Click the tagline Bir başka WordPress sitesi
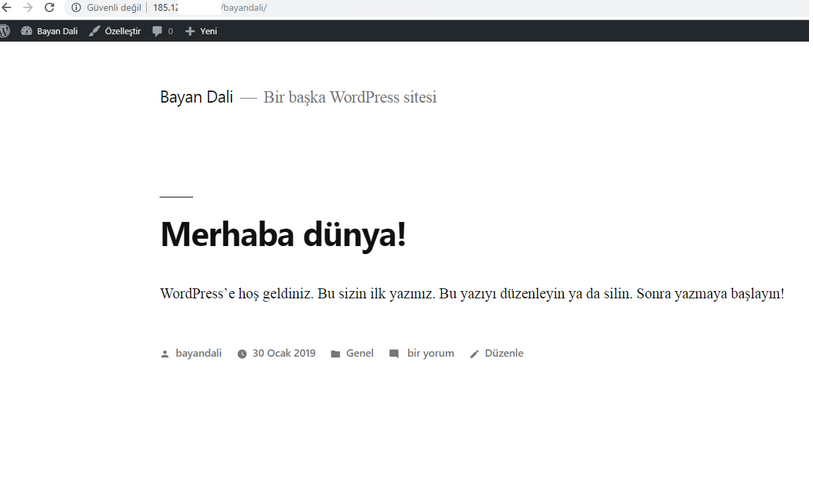This screenshot has height=491, width=813. (x=350, y=97)
